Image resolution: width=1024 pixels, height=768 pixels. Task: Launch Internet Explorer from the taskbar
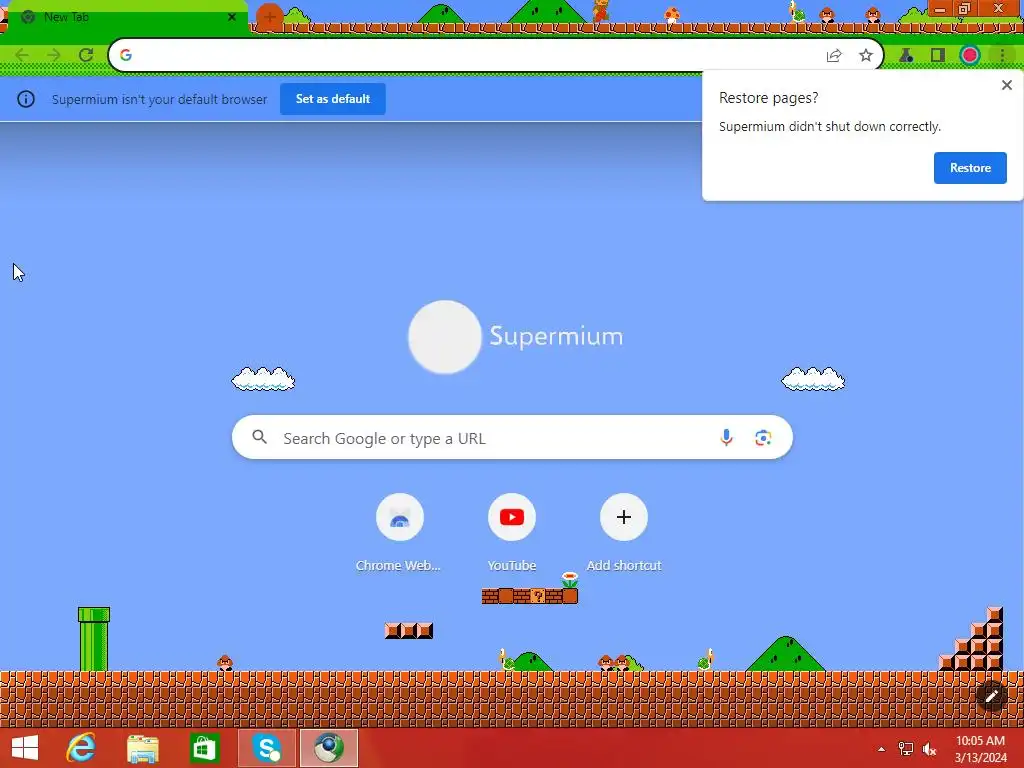coord(81,748)
